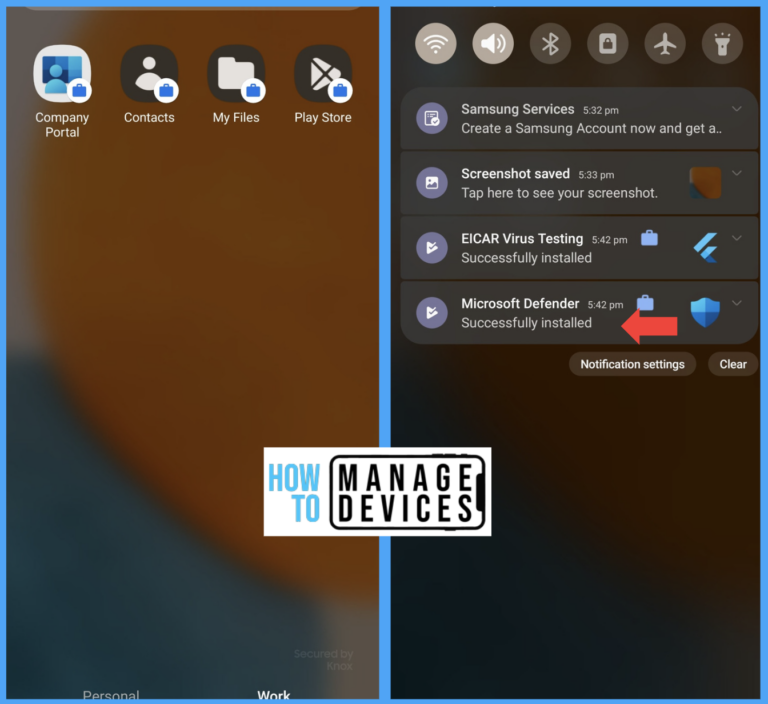Expand the Samsung Services notification
The image size is (768, 704).
pyautogui.click(x=737, y=109)
